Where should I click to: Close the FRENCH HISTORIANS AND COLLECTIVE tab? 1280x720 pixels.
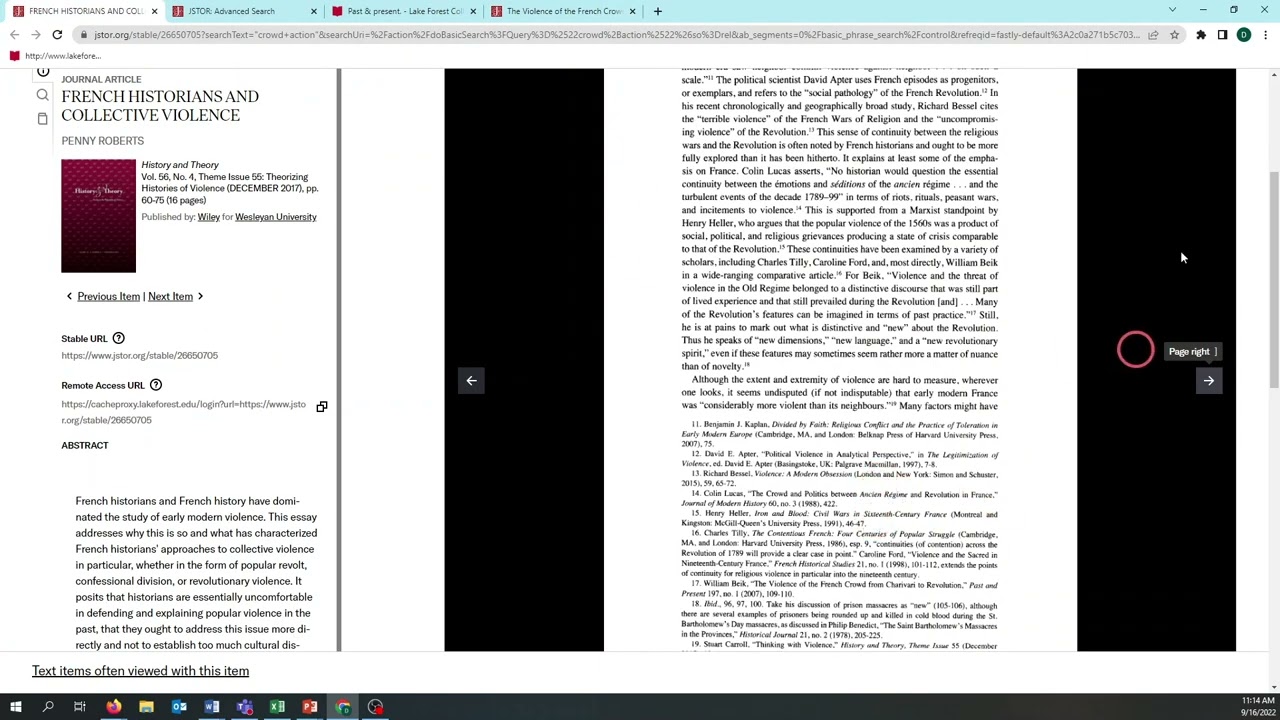tap(154, 11)
